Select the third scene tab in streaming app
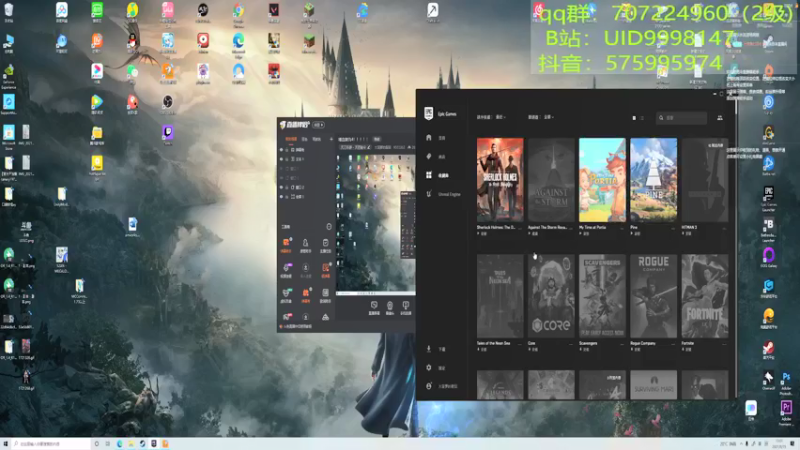The width and height of the screenshot is (800, 450). [x=316, y=139]
